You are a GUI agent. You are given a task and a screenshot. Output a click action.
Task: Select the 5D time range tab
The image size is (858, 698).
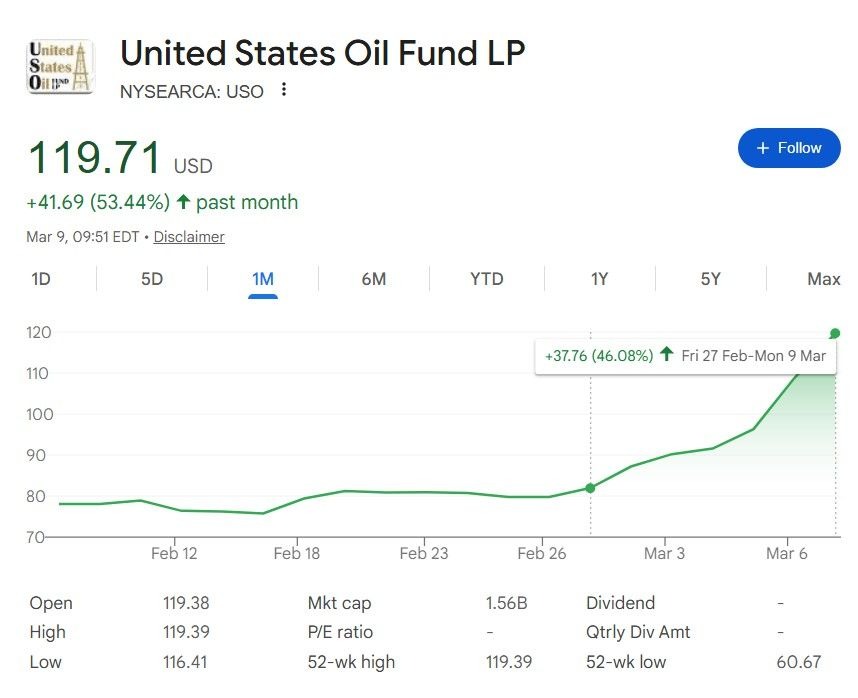point(152,279)
